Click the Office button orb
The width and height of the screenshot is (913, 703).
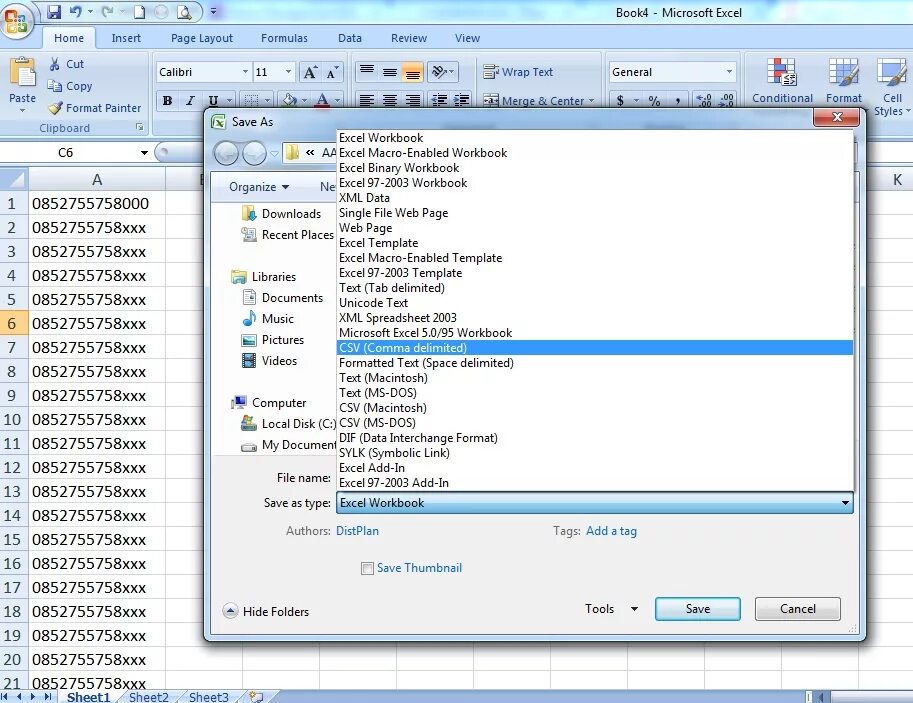[16, 20]
